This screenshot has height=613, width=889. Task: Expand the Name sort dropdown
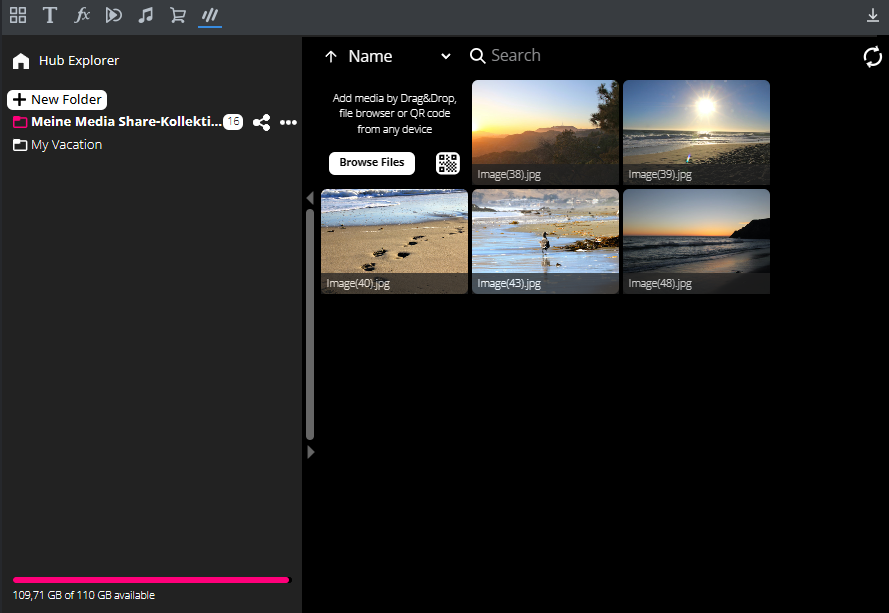[446, 57]
